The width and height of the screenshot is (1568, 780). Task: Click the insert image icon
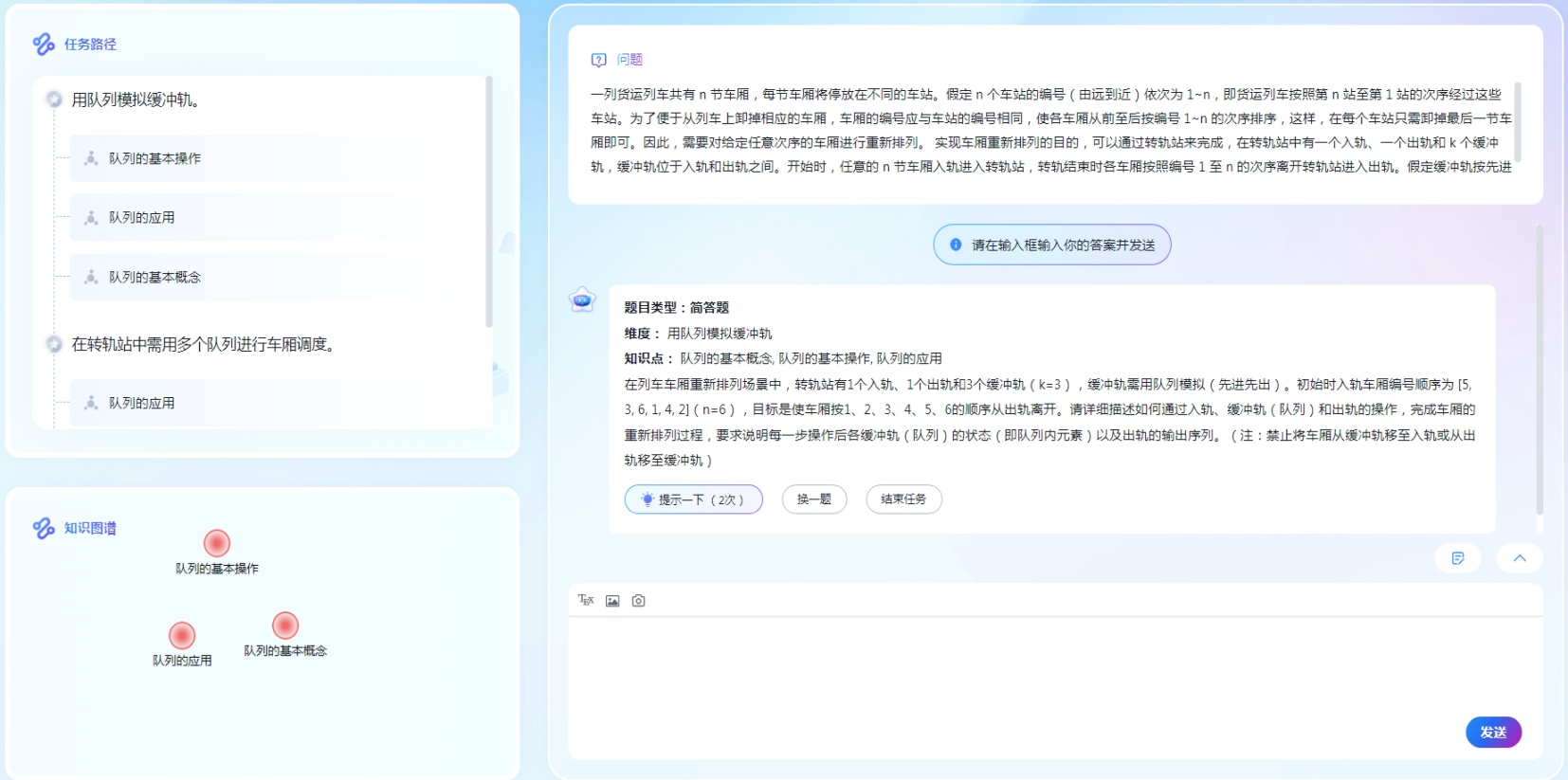click(x=612, y=601)
